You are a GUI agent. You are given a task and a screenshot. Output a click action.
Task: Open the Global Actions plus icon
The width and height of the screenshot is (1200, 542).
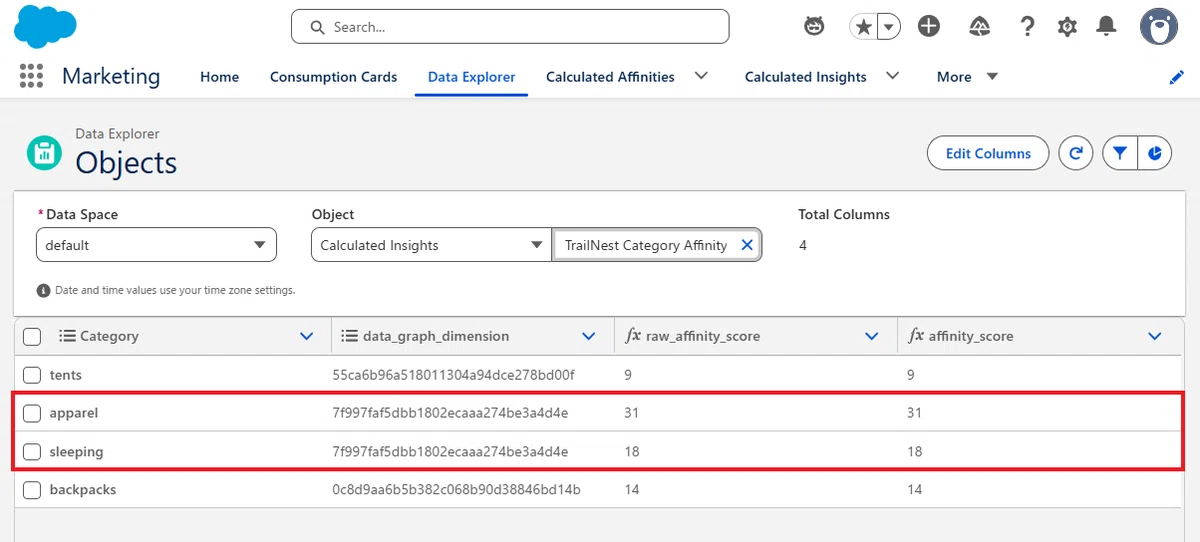(929, 27)
